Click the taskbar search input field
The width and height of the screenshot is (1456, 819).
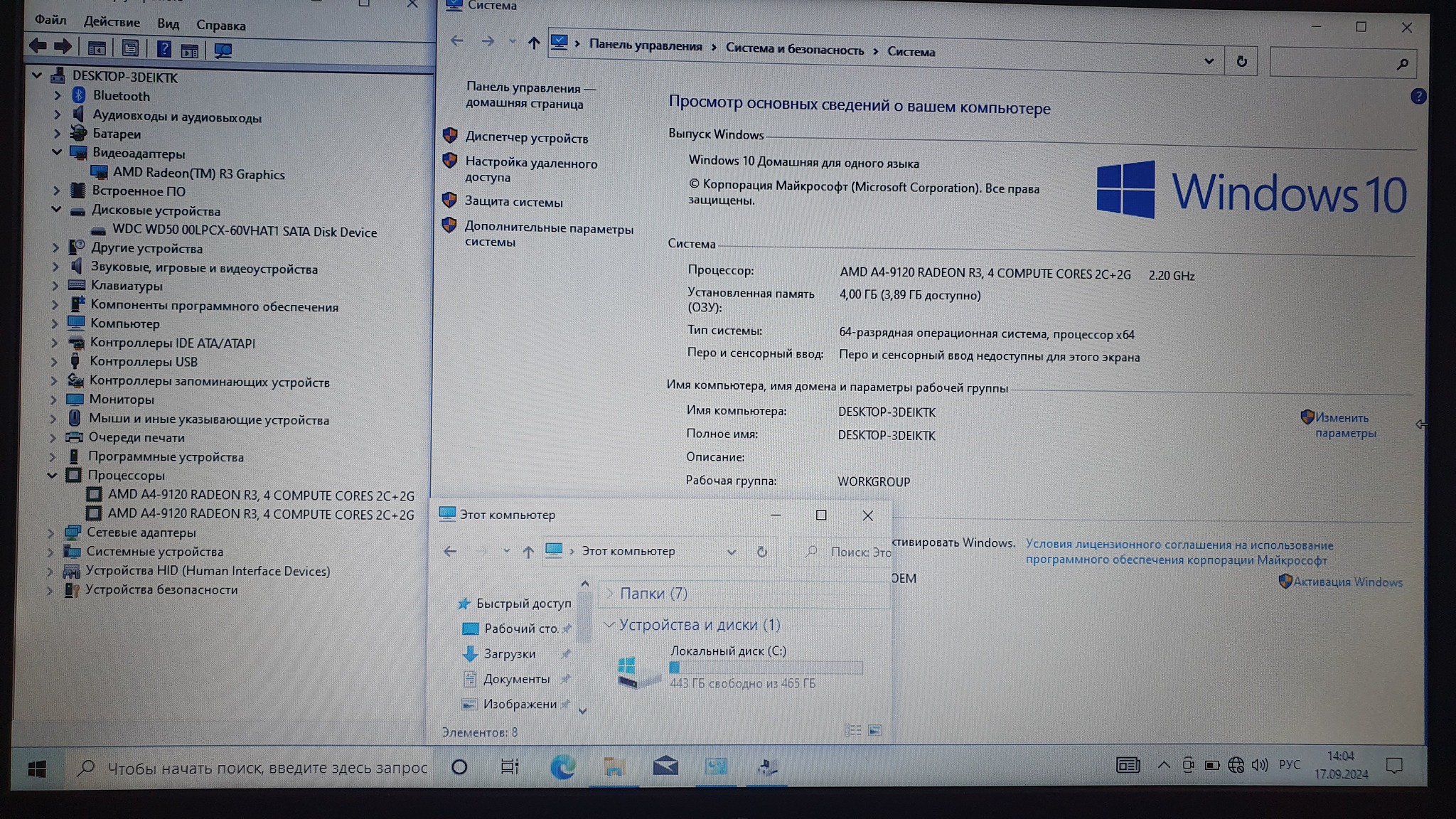[x=267, y=768]
